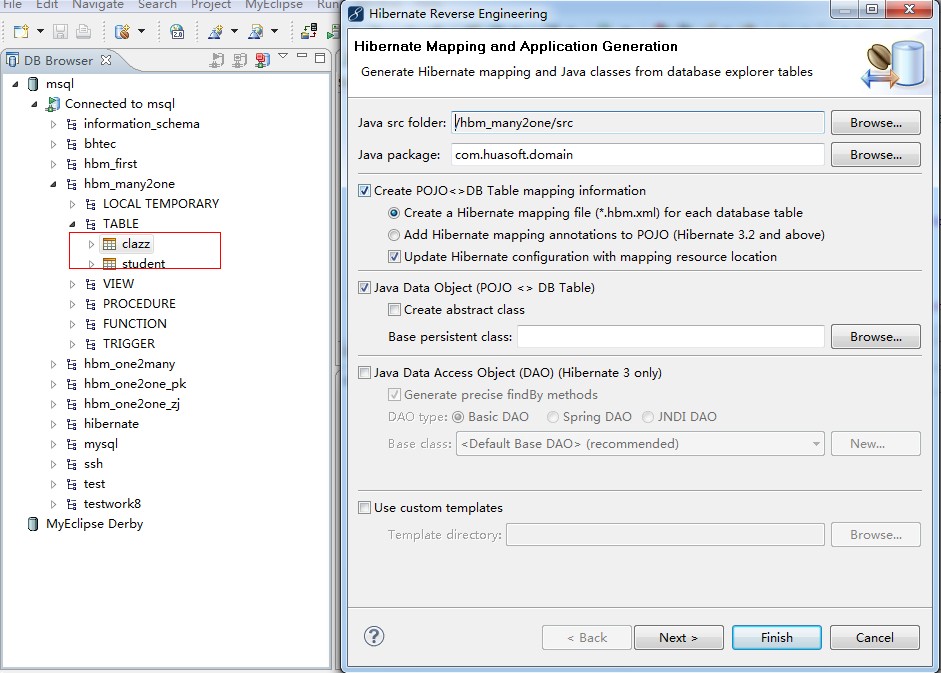The image size is (941, 673).
Task: Open the File menu
Action: tap(13, 5)
